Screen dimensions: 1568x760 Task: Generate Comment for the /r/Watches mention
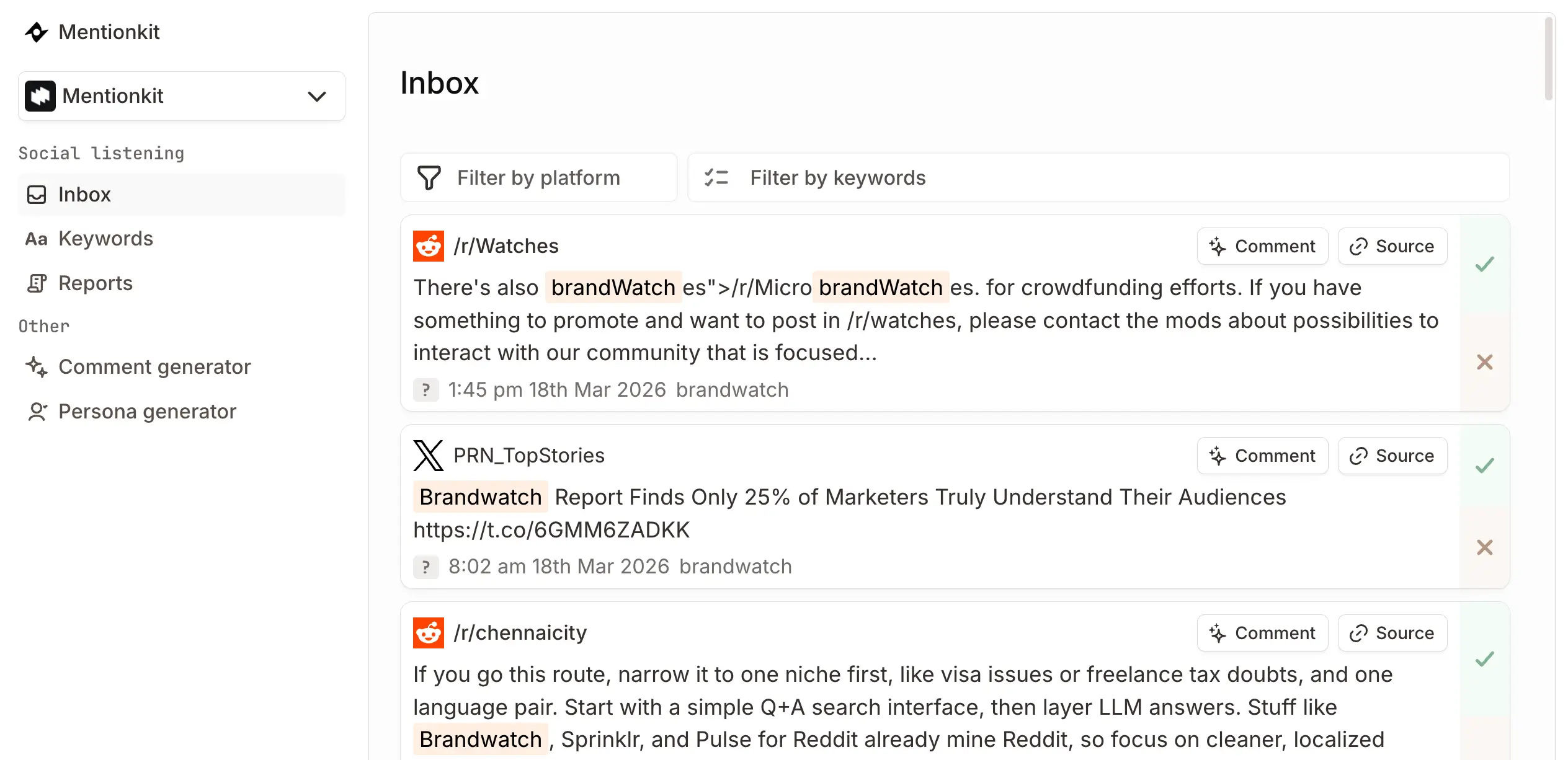tap(1262, 246)
